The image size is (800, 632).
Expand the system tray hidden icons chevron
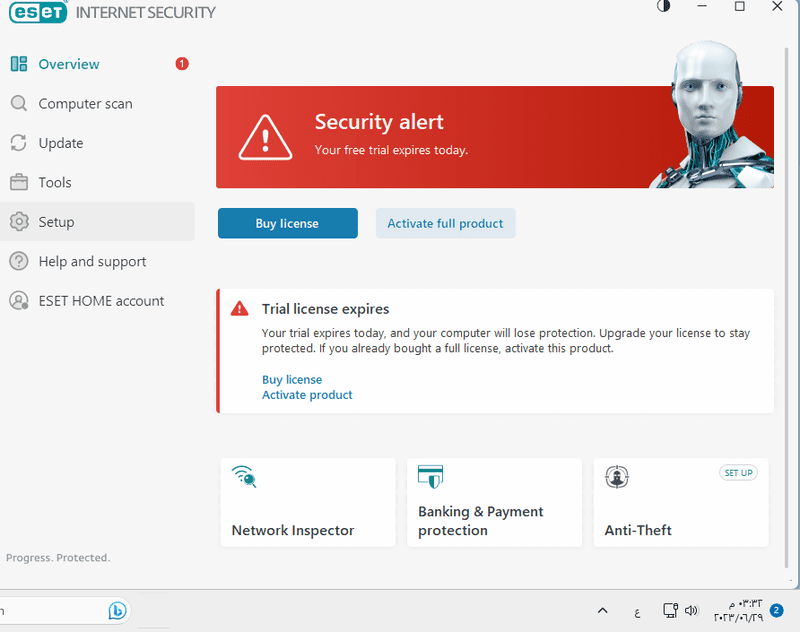tap(603, 610)
